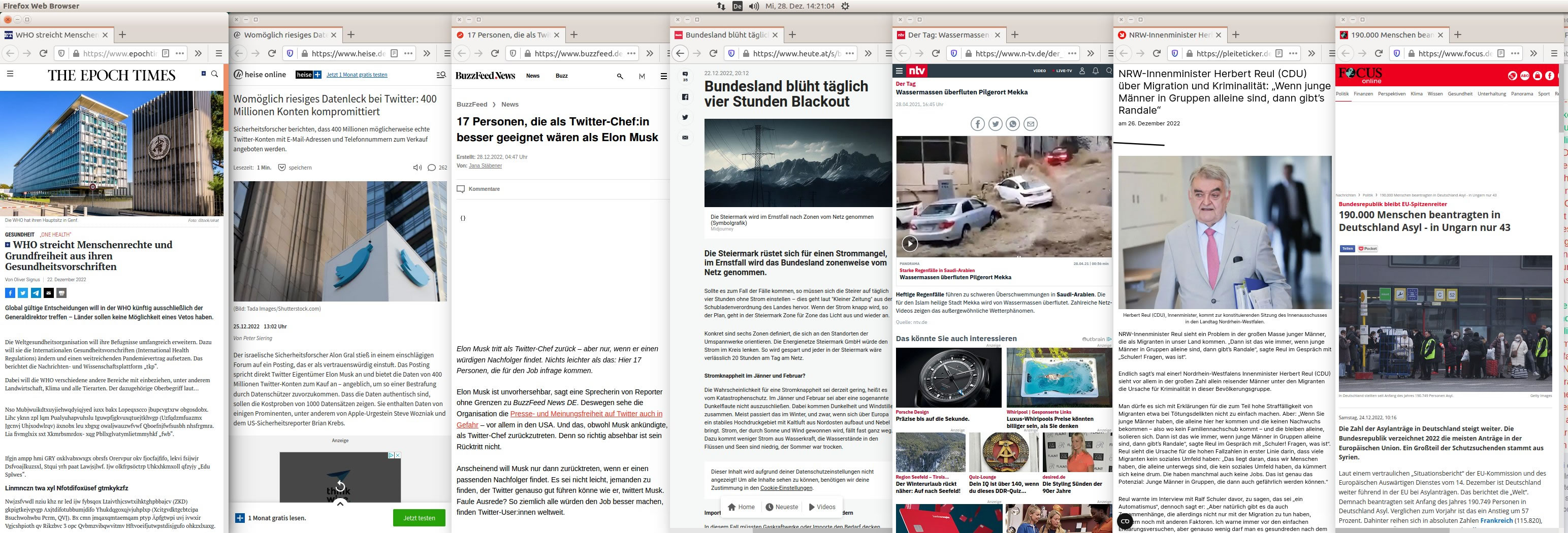The width and height of the screenshot is (1568, 533).
Task: Open search on The Epoch Times page
Action: [214, 74]
